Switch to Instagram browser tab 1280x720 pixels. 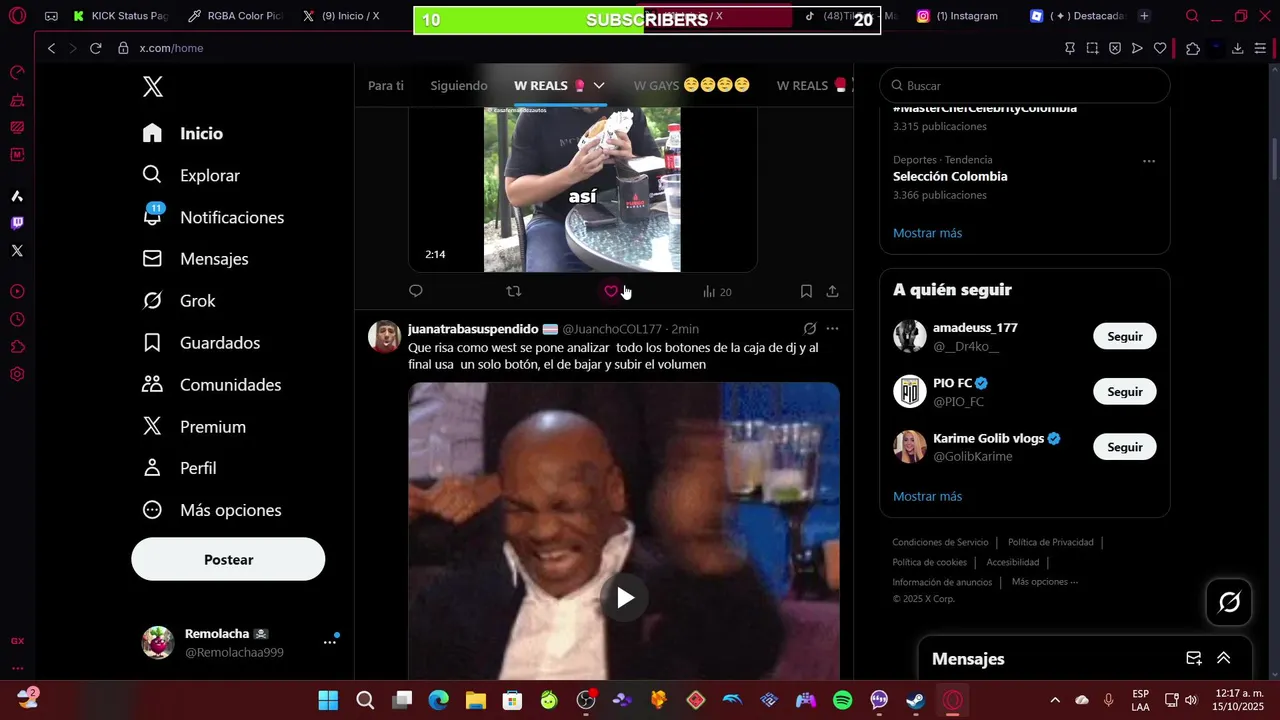tap(958, 16)
